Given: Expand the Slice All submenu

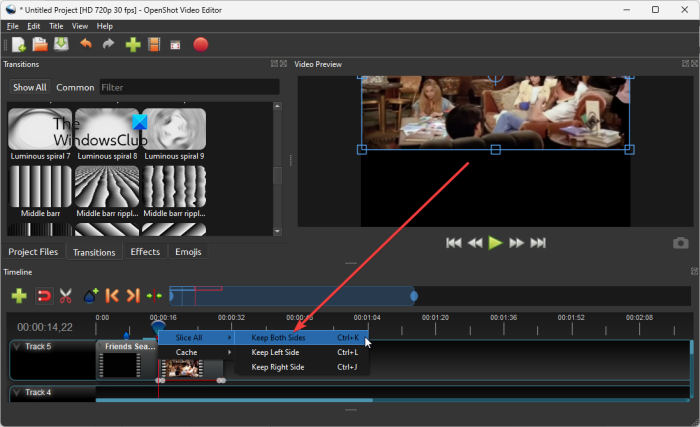Looking at the screenshot, I should pos(196,338).
